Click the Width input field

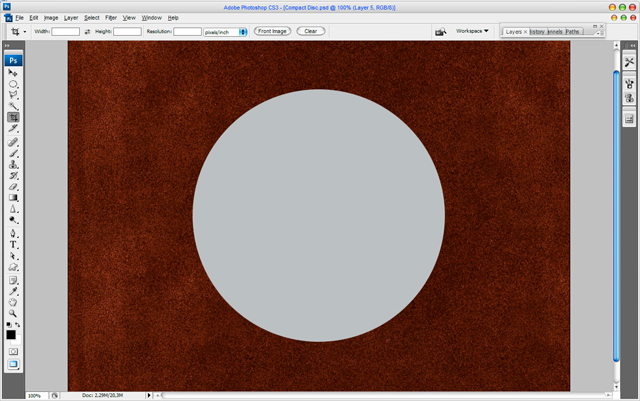65,31
